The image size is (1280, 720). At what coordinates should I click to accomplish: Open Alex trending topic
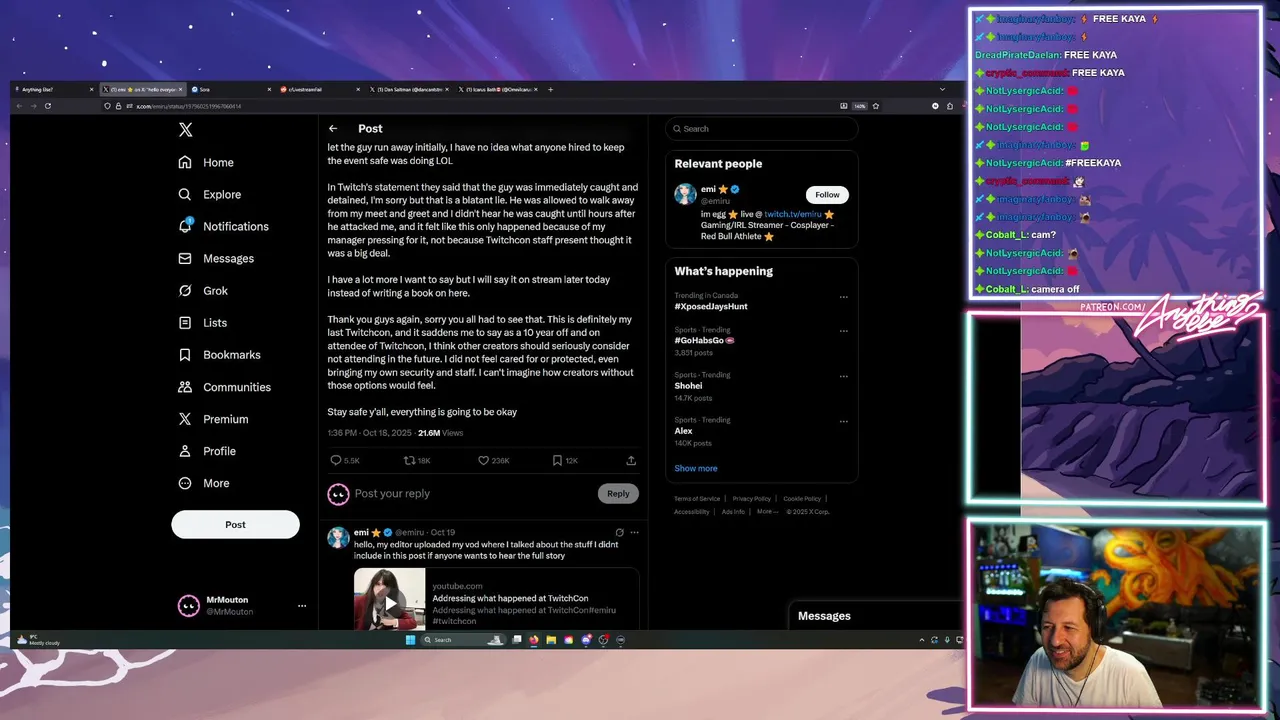pos(683,430)
